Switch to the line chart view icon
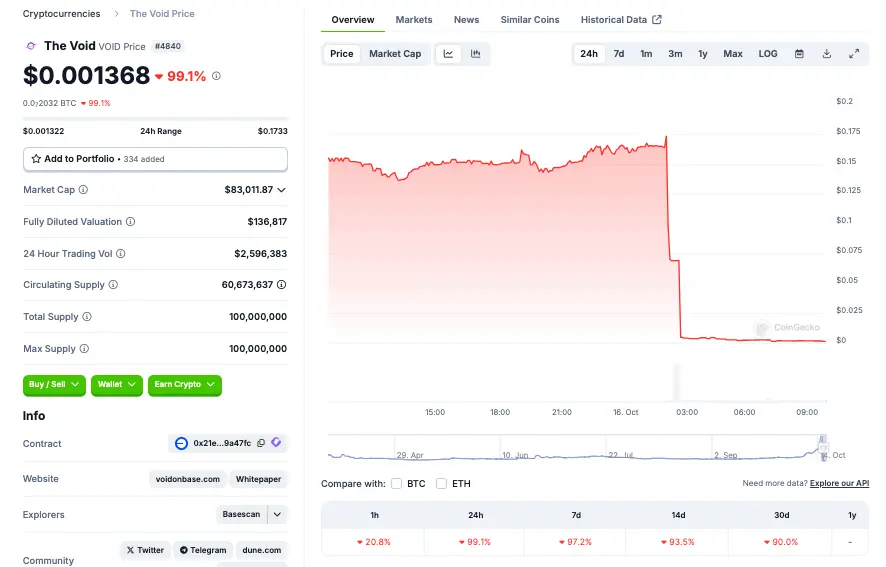886x567 pixels. point(449,54)
